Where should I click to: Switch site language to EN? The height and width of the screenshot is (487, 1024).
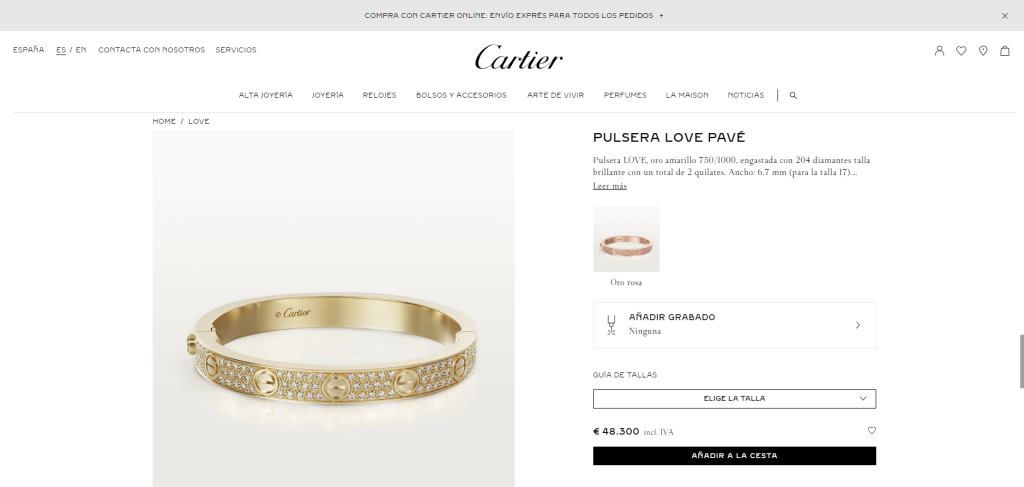[81, 50]
